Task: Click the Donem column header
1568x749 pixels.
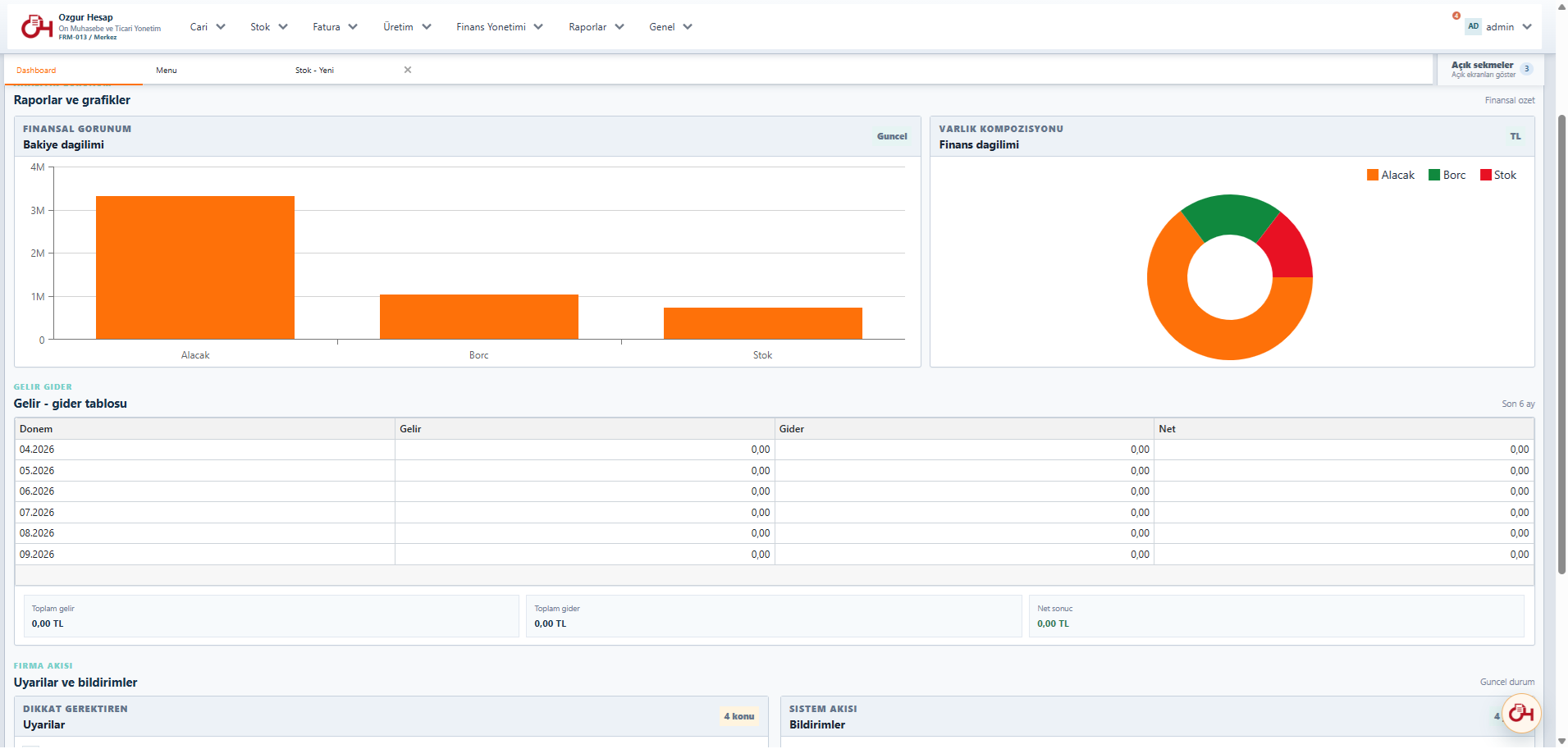Action: point(204,429)
